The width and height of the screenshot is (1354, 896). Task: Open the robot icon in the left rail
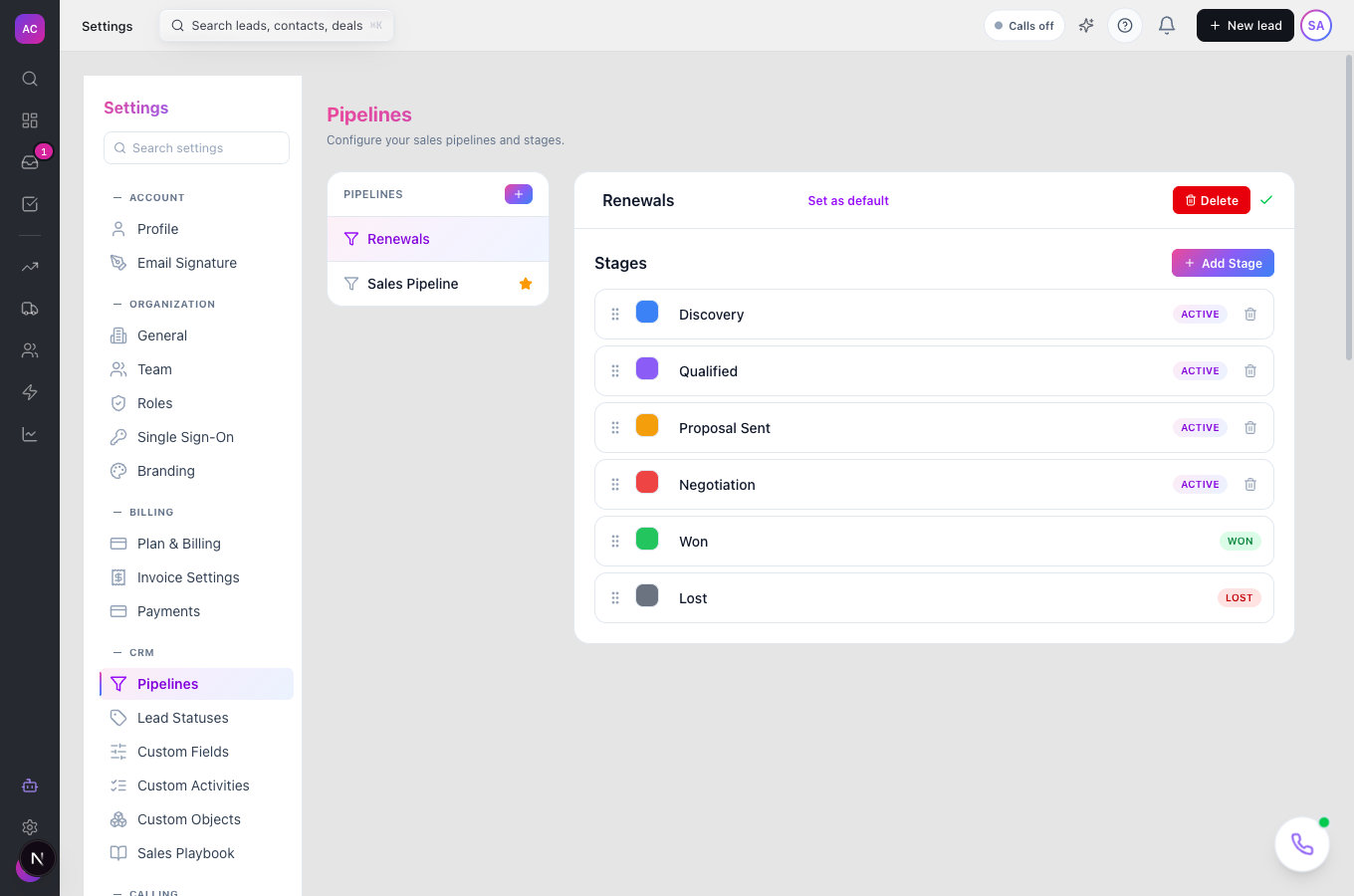(x=30, y=785)
